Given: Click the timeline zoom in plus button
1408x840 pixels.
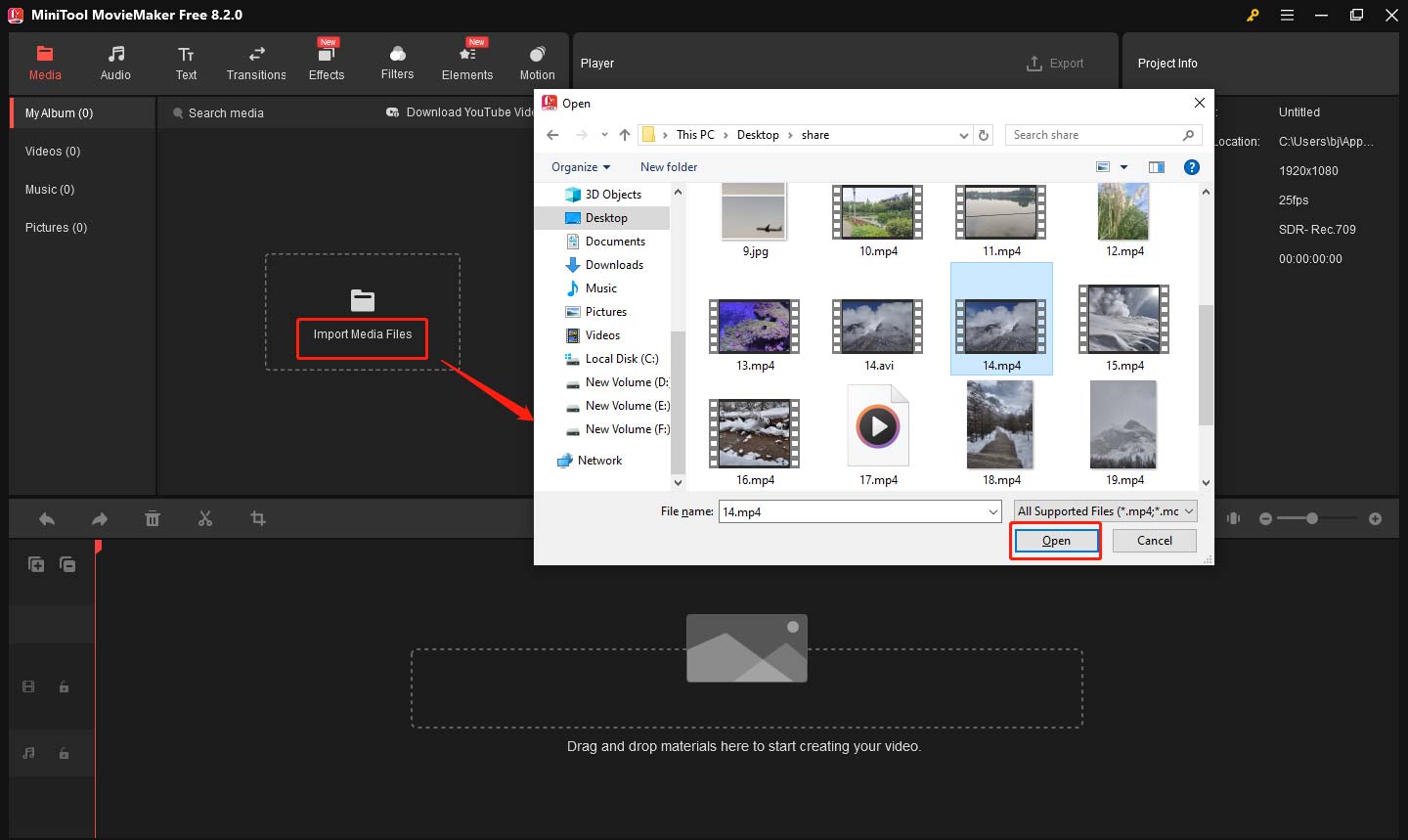Looking at the screenshot, I should click(x=1375, y=519).
